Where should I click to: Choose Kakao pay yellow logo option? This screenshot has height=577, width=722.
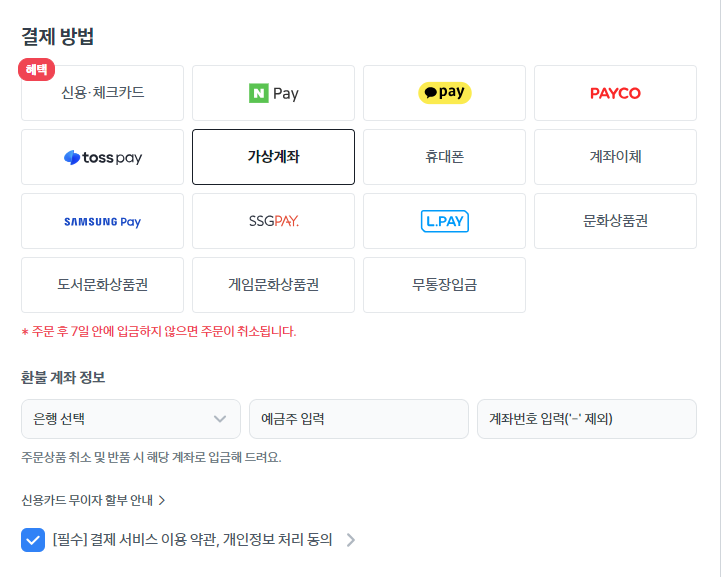point(444,93)
